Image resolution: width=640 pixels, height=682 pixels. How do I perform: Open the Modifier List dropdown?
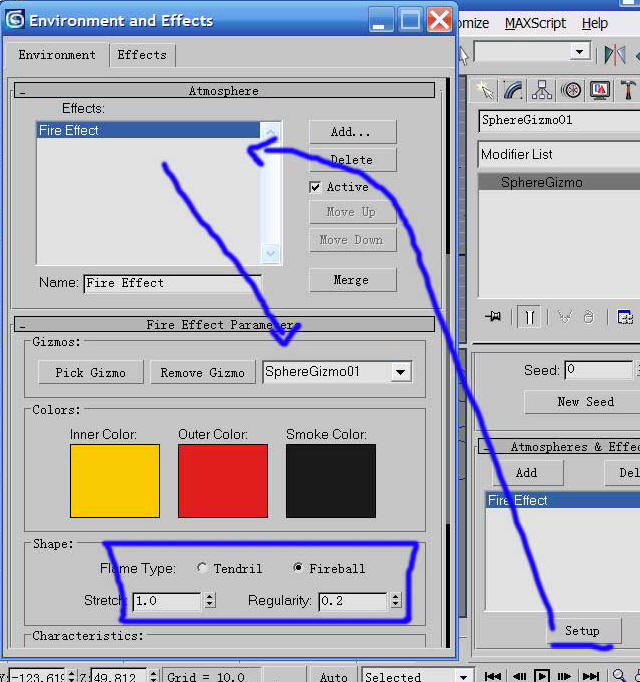pos(559,154)
